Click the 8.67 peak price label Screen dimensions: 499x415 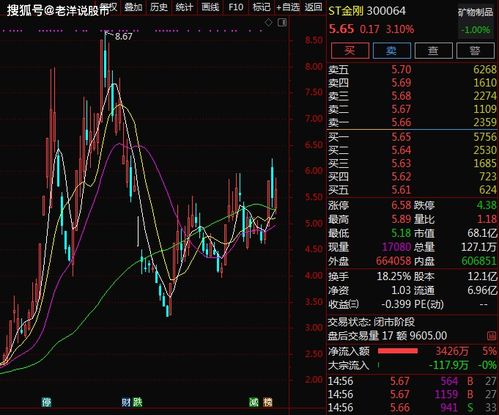pyautogui.click(x=124, y=36)
